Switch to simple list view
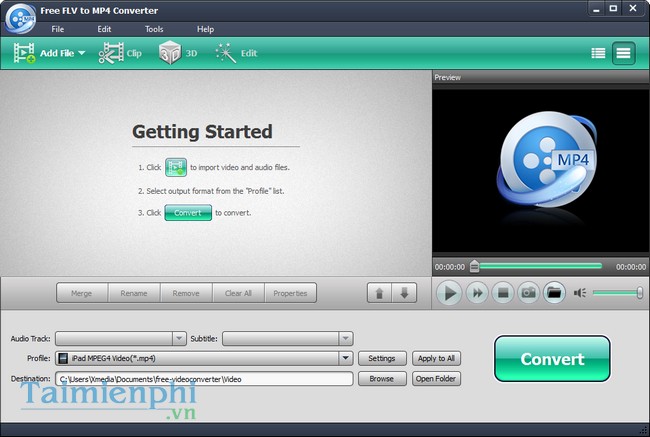 point(623,53)
